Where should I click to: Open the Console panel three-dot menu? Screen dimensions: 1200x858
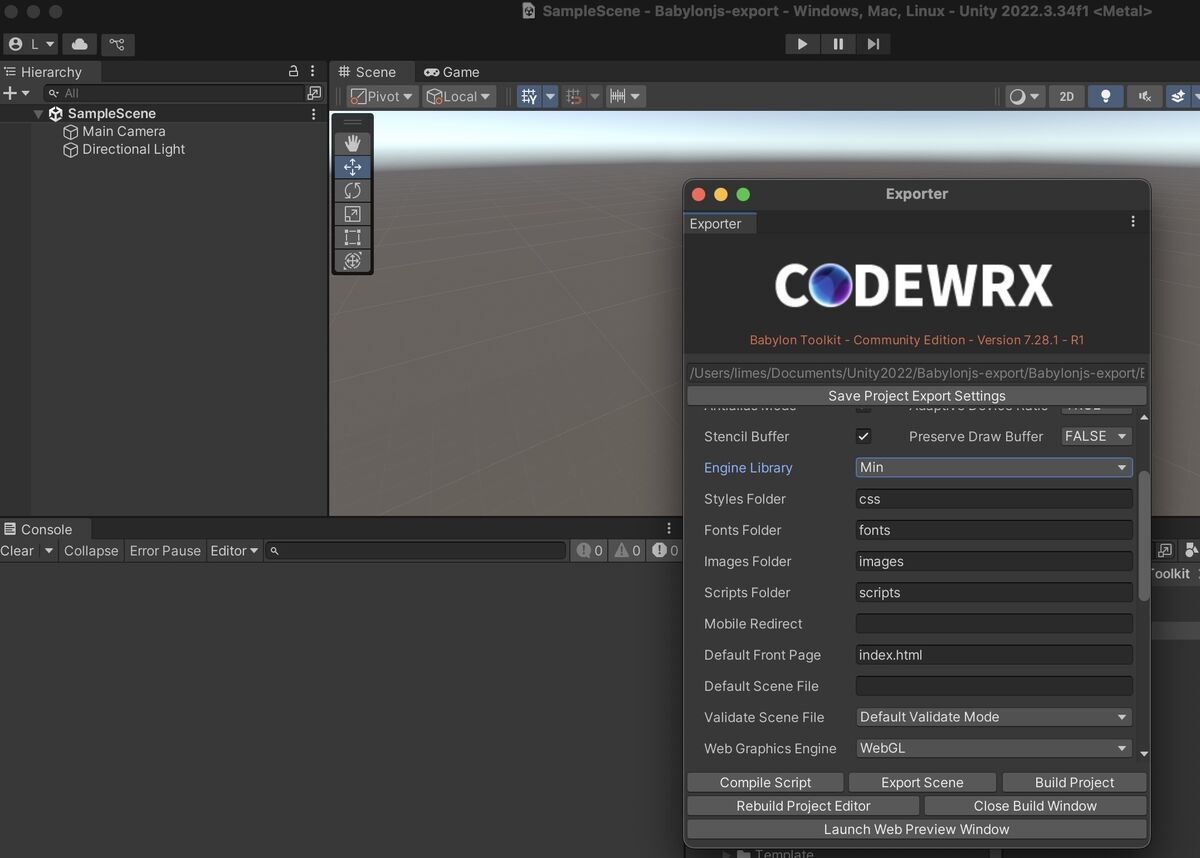coord(669,528)
